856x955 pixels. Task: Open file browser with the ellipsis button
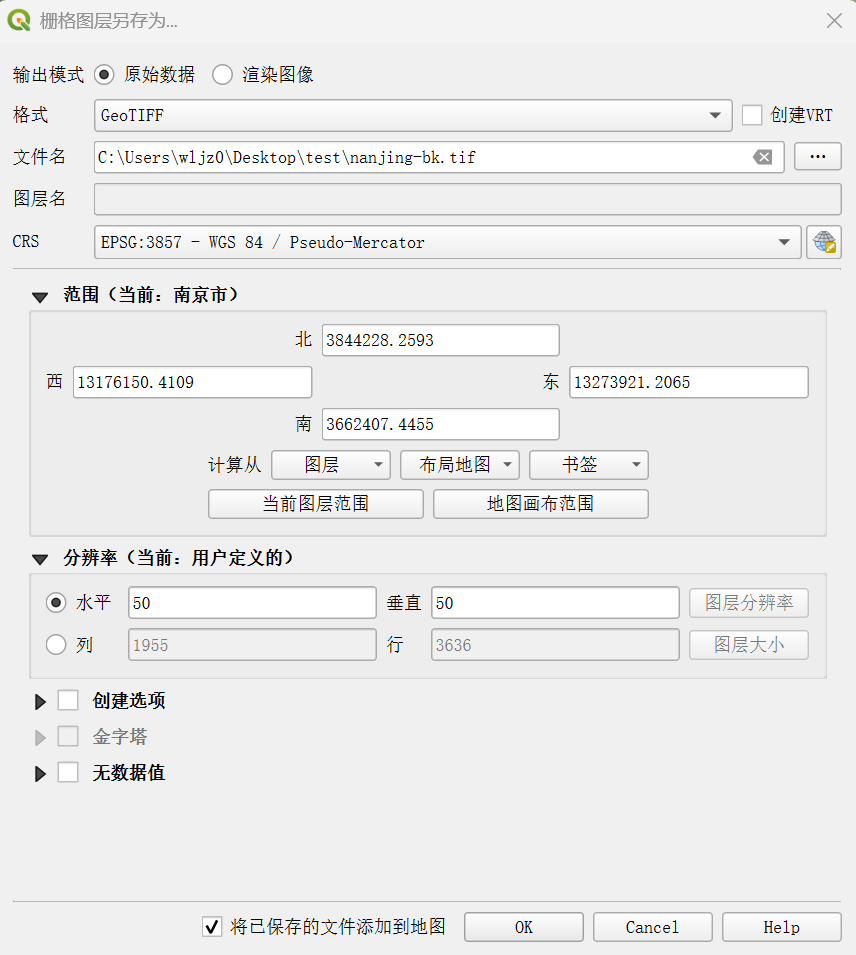pos(817,157)
